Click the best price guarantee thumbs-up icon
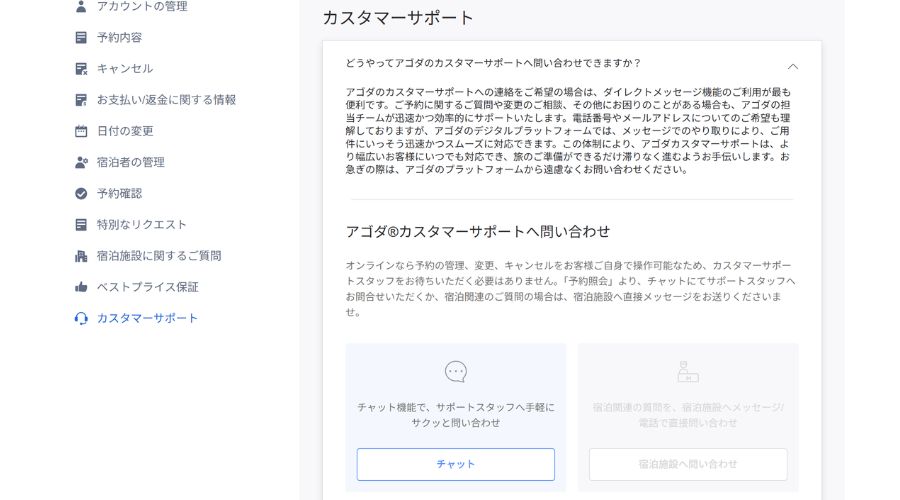The height and width of the screenshot is (500, 900). click(x=81, y=287)
